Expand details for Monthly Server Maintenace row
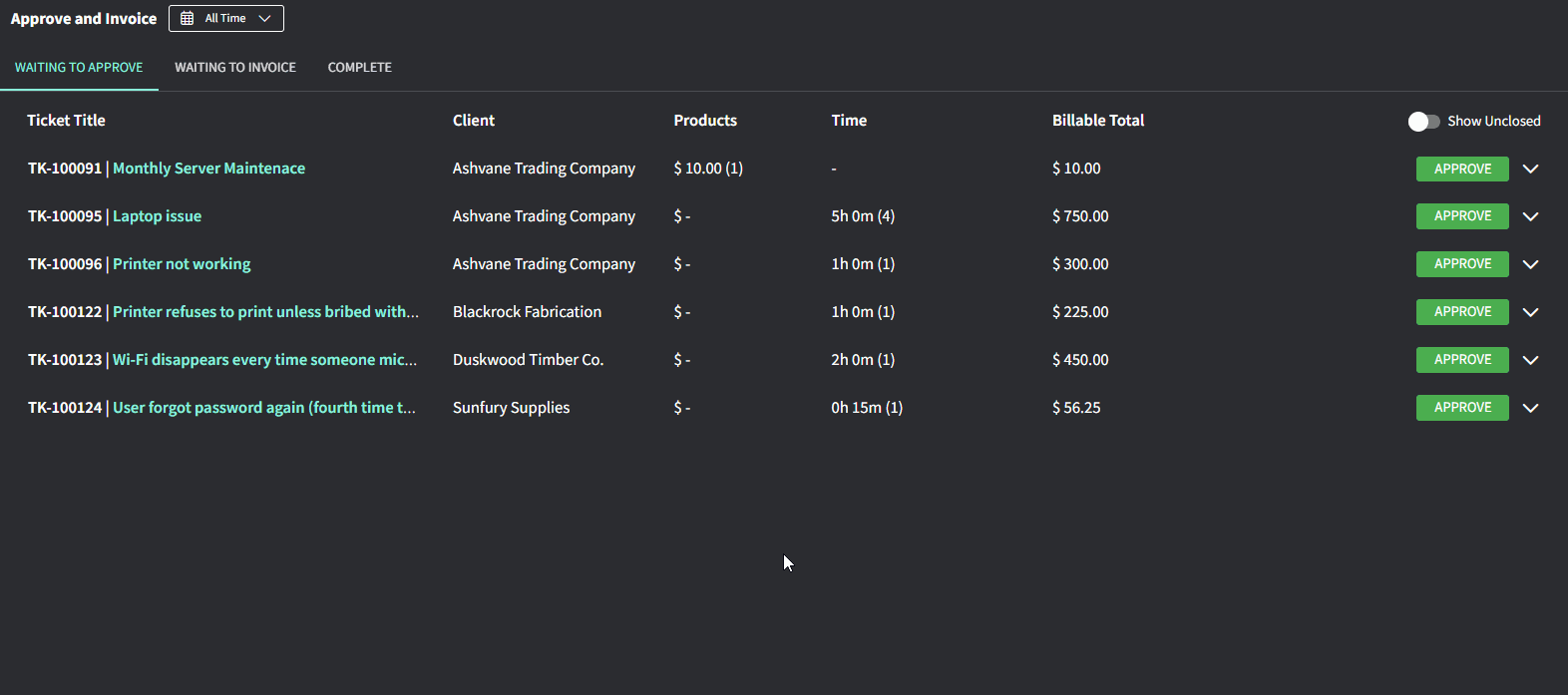 tap(1531, 169)
